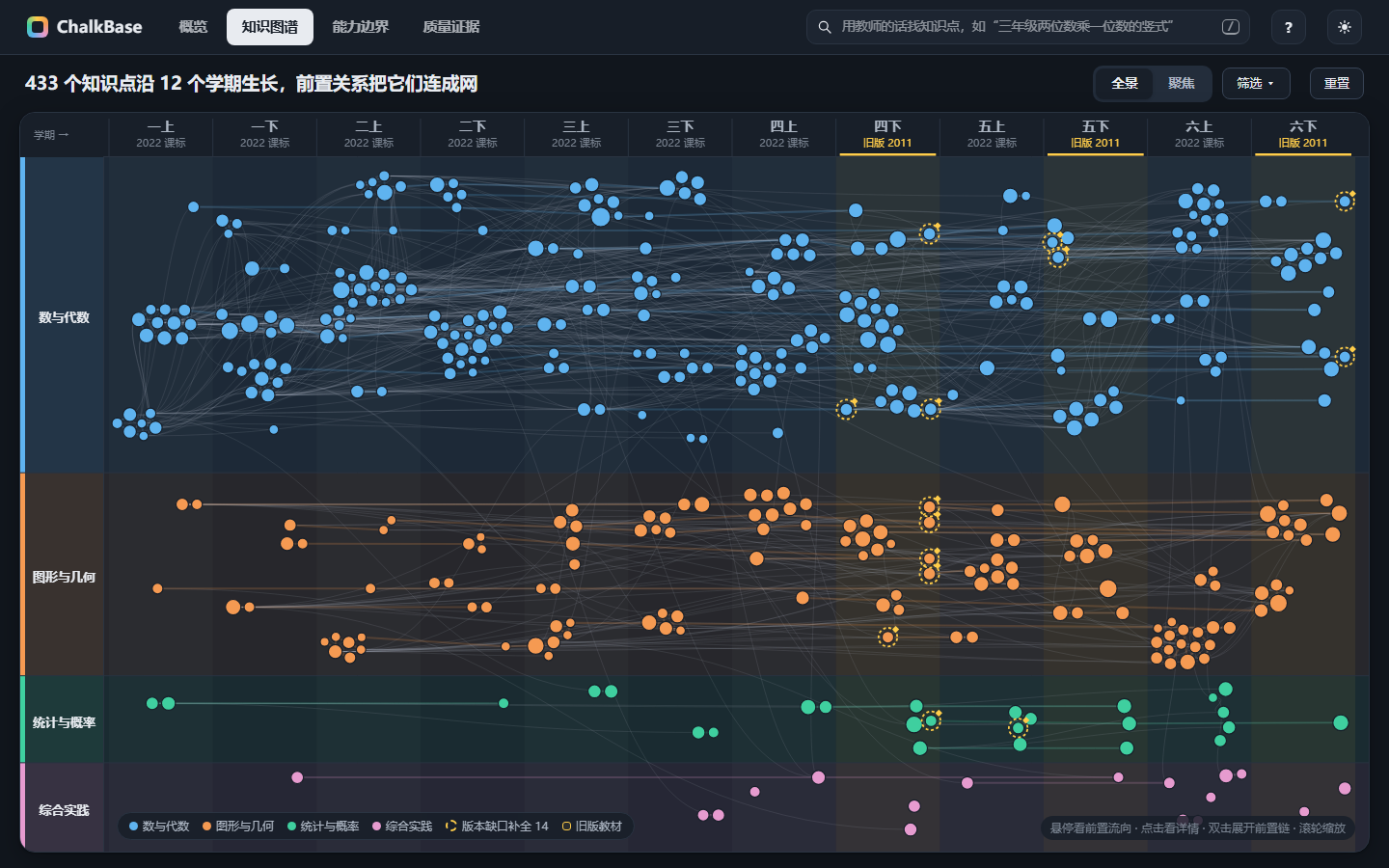Toggle 综合实践 pink legend entry
This screenshot has width=1389, height=868.
[x=402, y=827]
